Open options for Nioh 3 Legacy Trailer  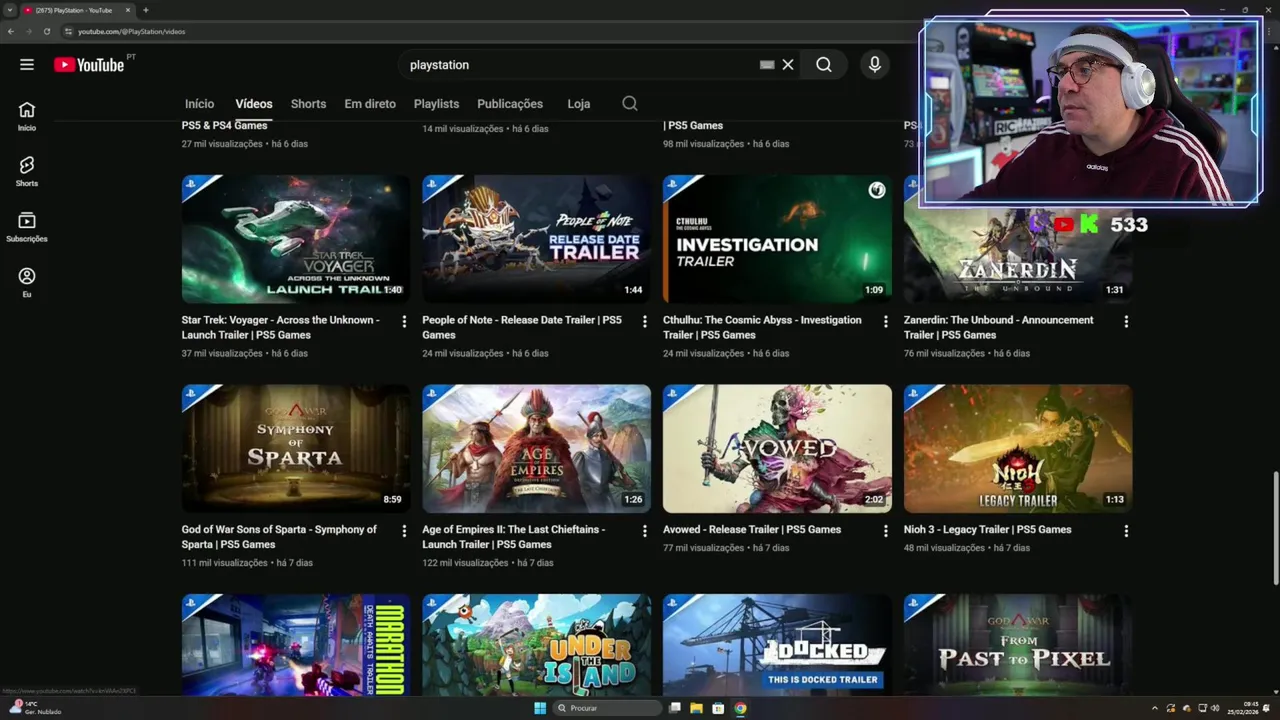click(1126, 531)
